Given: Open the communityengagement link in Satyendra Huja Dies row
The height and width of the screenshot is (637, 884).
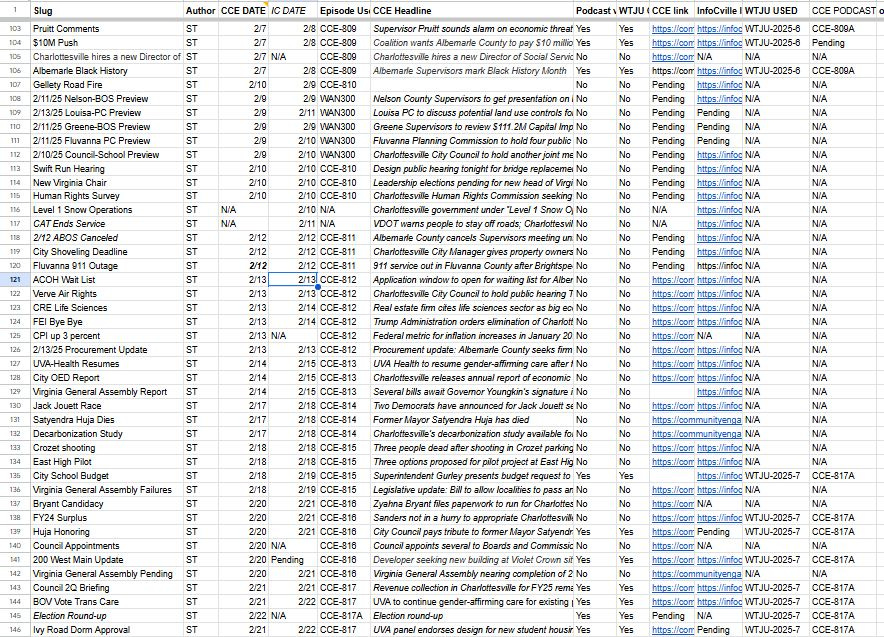Looking at the screenshot, I should pyautogui.click(x=696, y=420).
